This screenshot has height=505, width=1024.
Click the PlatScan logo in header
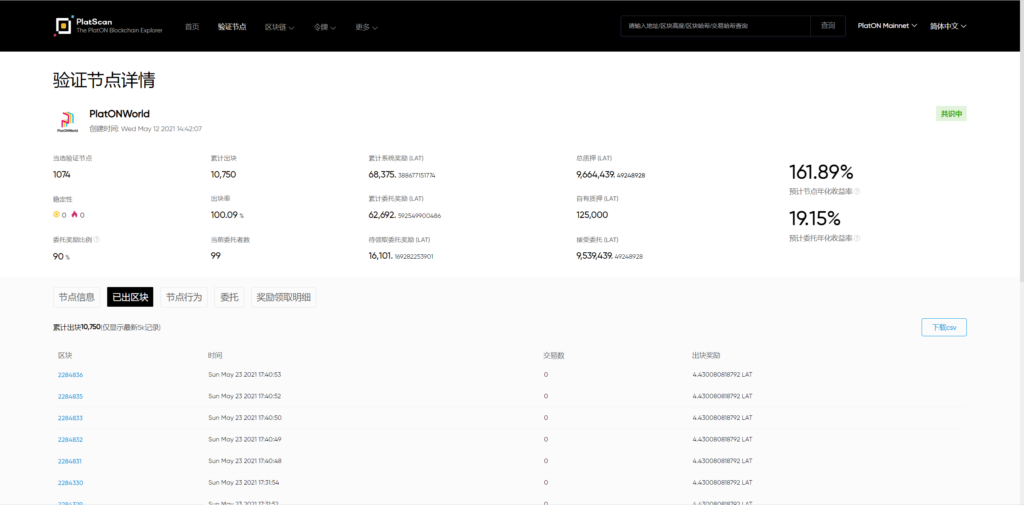click(x=108, y=25)
